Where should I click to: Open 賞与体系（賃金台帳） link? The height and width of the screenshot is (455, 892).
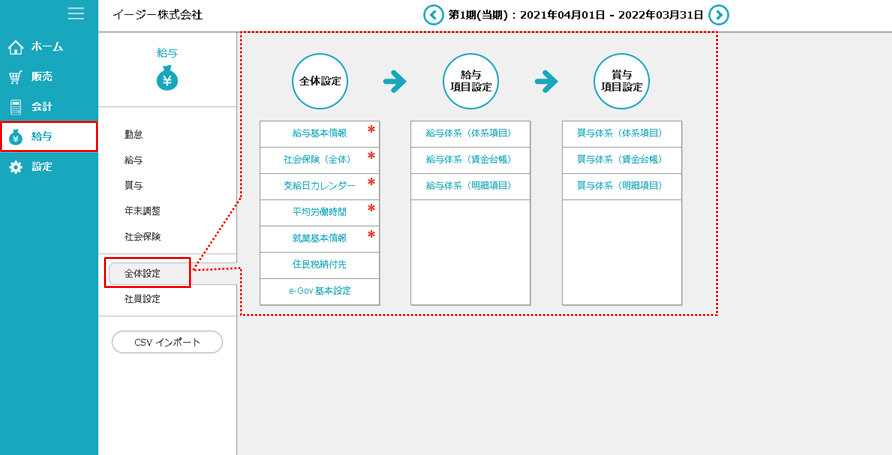pyautogui.click(x=621, y=160)
